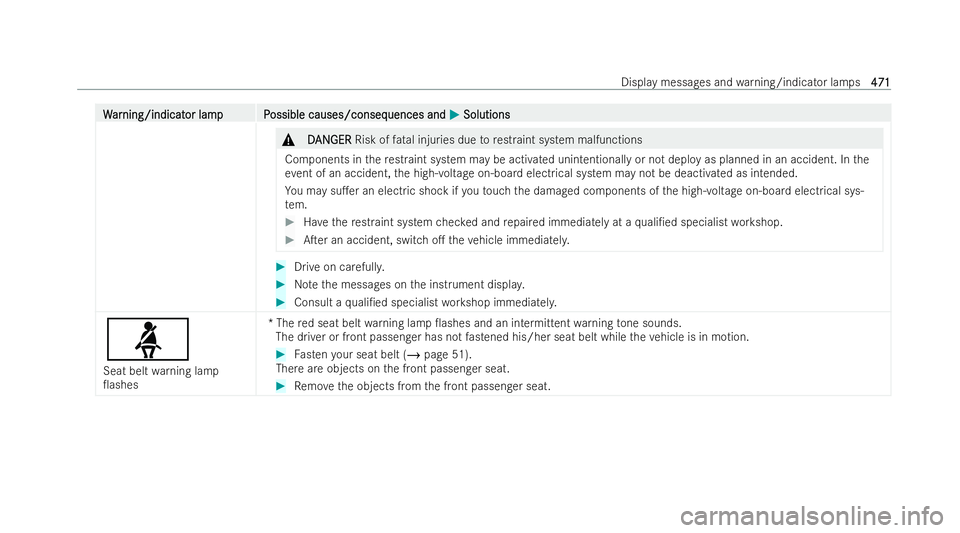Click arrow before 'Fasten your seat belt'
Viewport: 960px width, 533px height.
tap(280, 354)
